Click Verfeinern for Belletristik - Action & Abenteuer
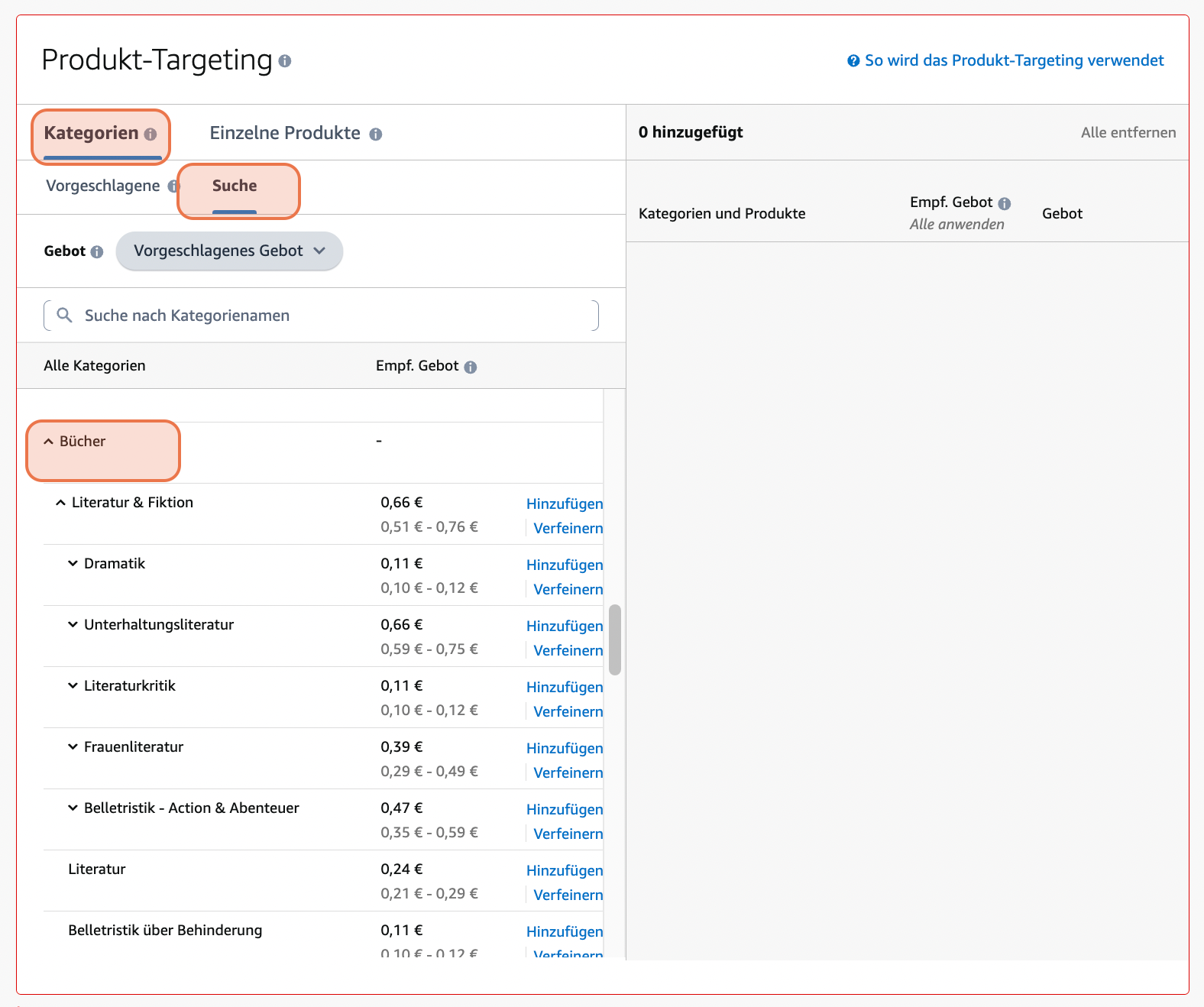The width and height of the screenshot is (1204, 1007). click(568, 834)
